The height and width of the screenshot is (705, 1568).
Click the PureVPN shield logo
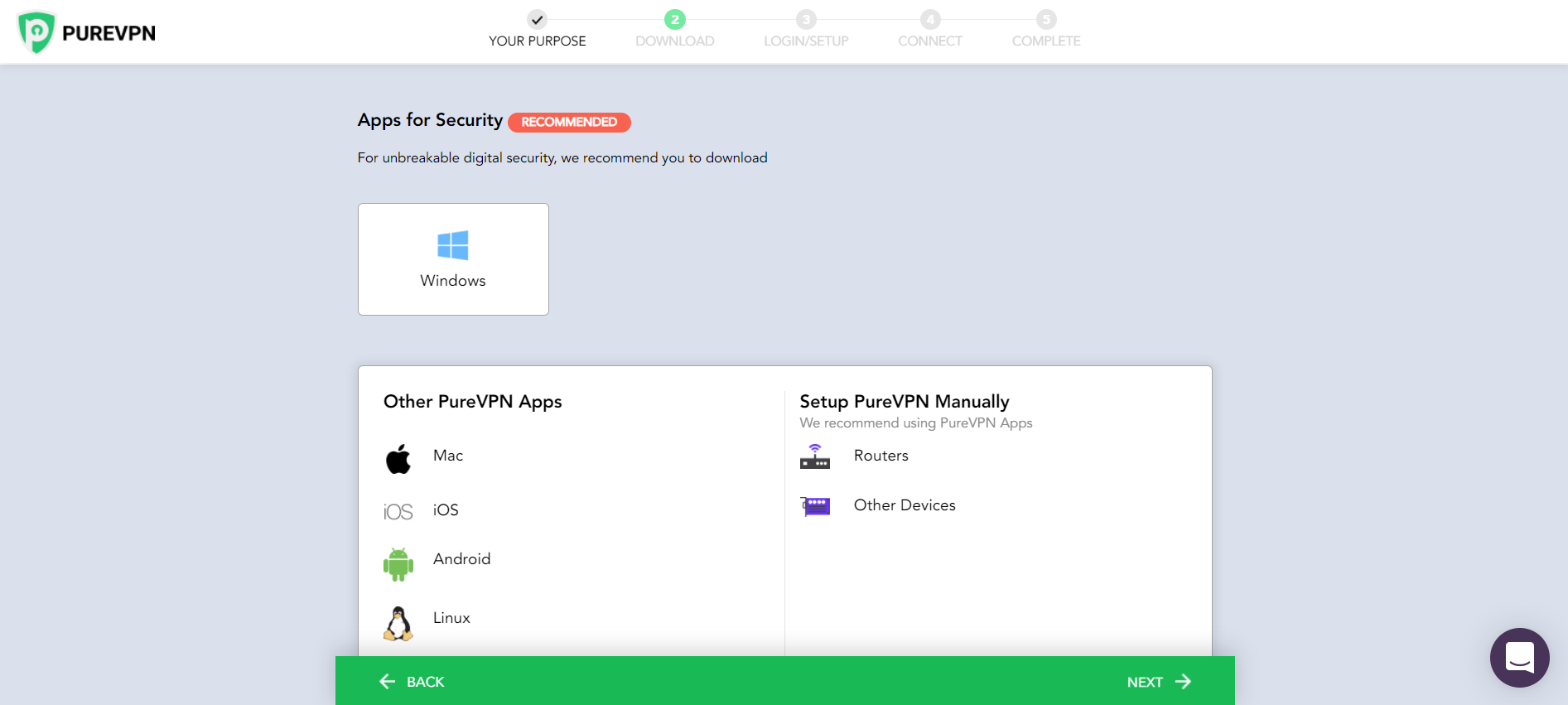[x=36, y=32]
